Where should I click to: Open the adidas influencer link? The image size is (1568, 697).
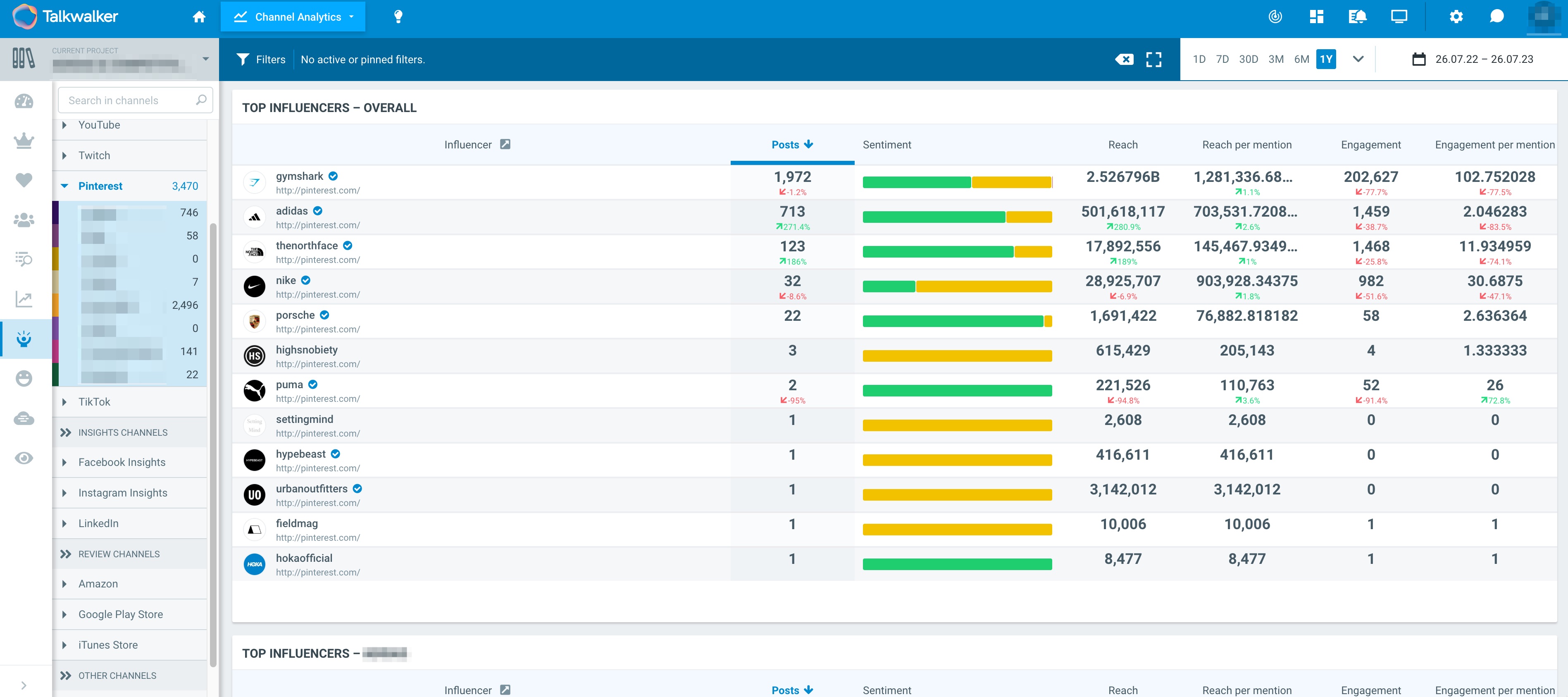pyautogui.click(x=291, y=210)
